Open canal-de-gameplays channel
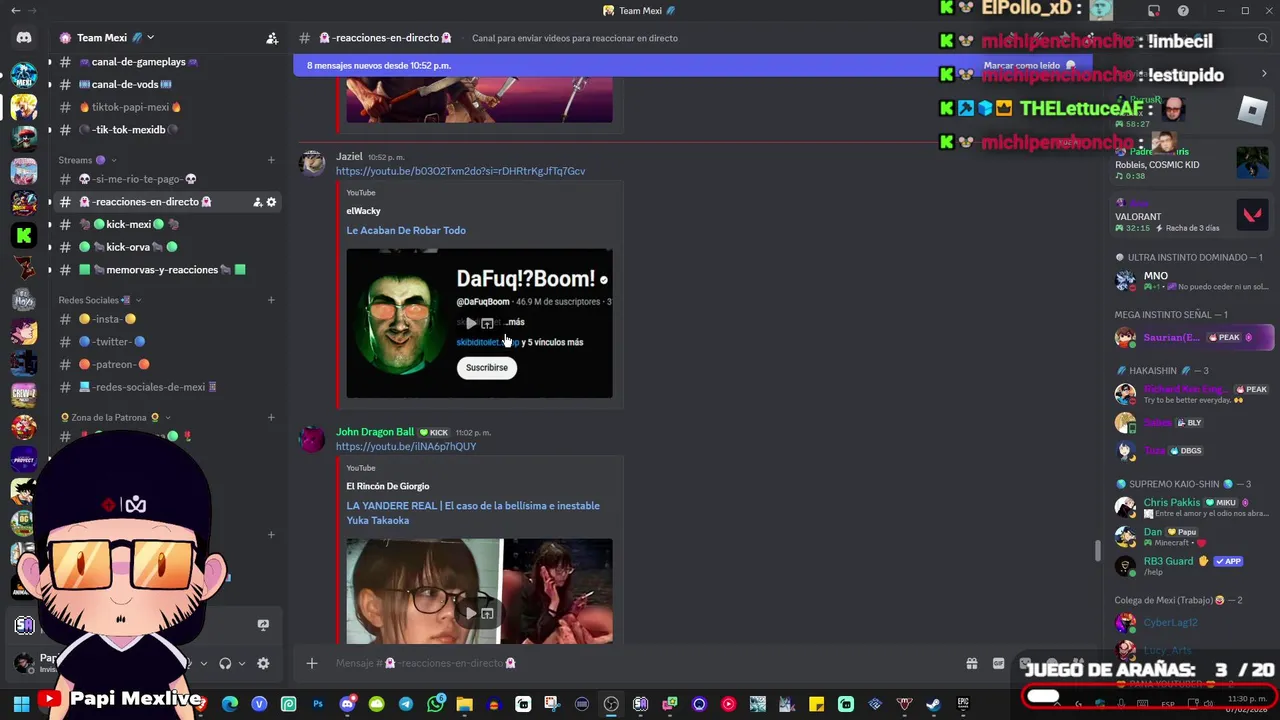Viewport: 1280px width, 720px height. tap(167, 62)
